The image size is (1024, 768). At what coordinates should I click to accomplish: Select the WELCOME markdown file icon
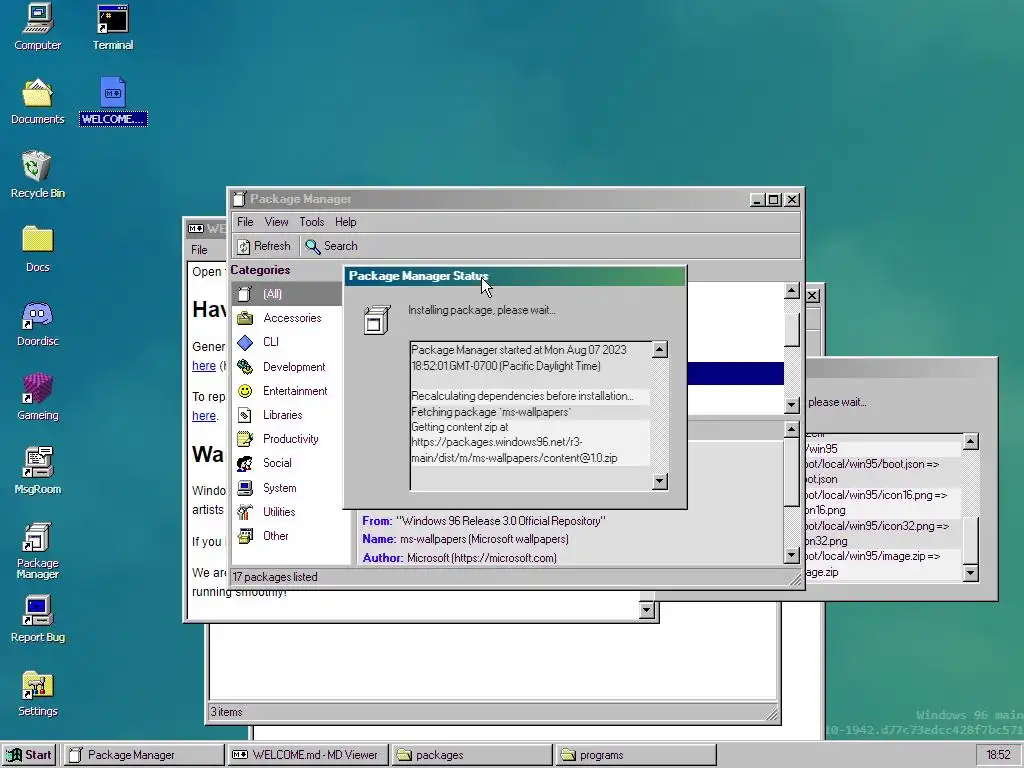[113, 101]
